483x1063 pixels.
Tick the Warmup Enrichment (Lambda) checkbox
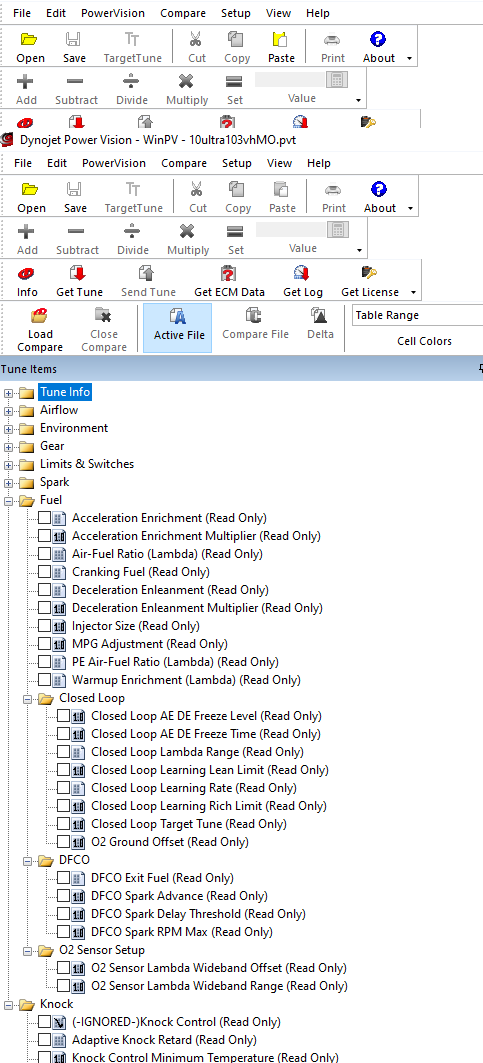click(44, 680)
